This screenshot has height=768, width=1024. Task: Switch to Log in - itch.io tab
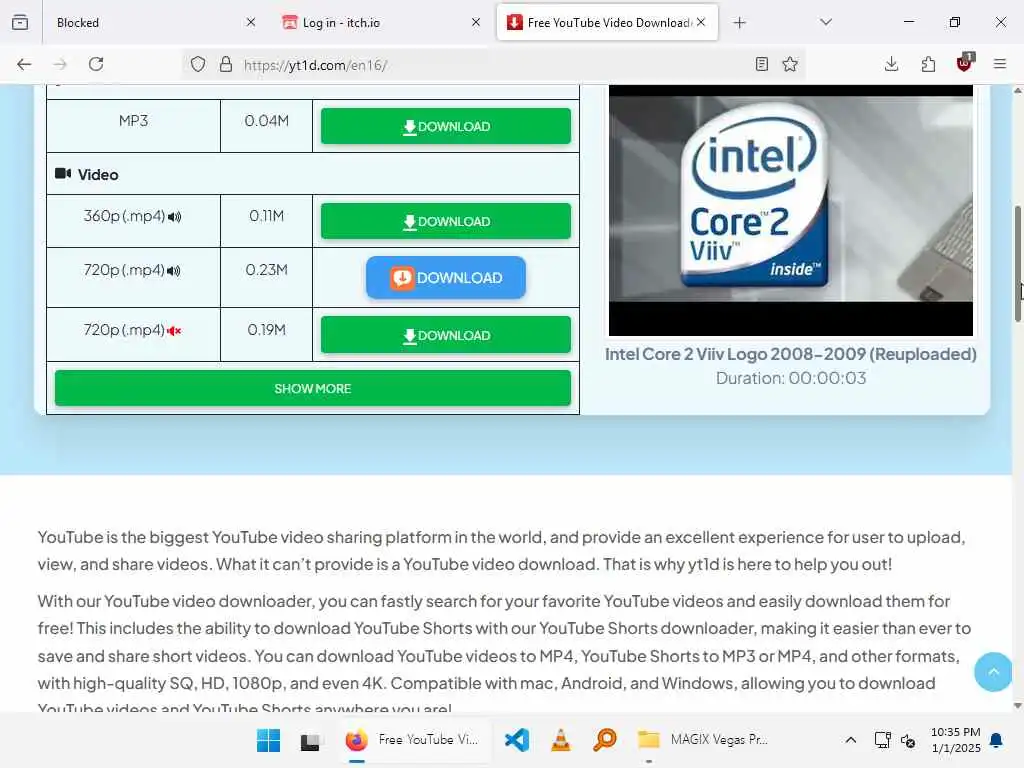click(x=382, y=23)
